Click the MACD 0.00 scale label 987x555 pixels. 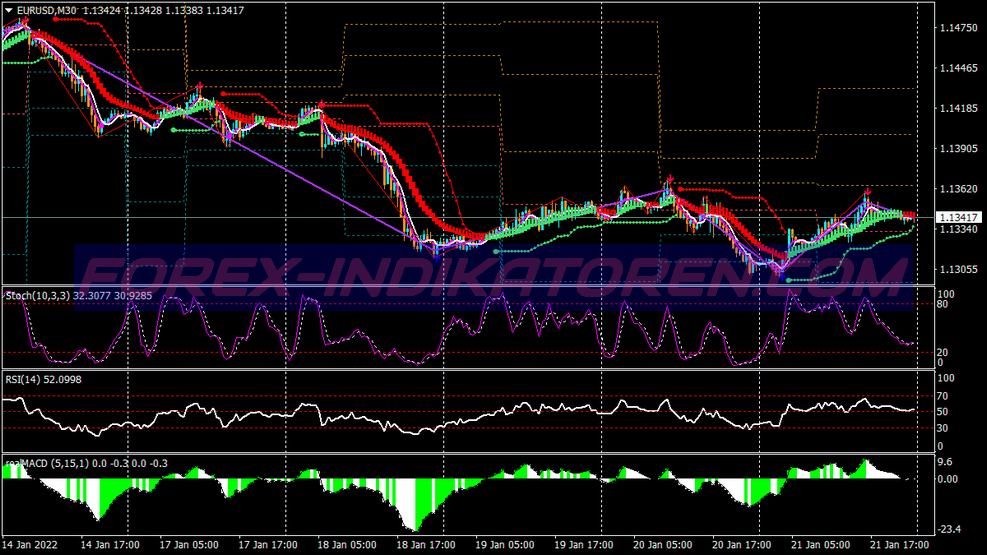coord(945,479)
